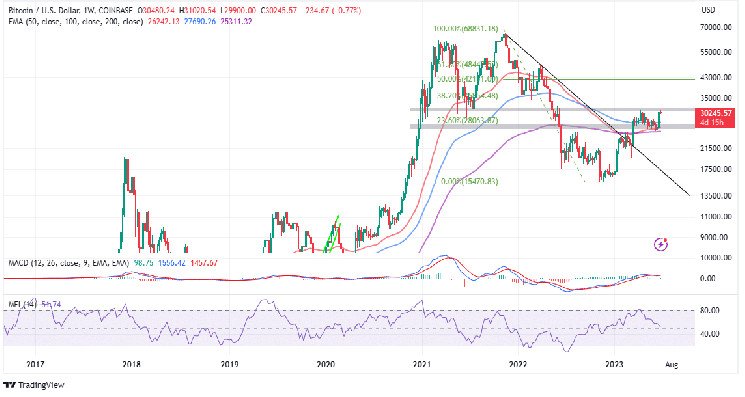Click the MFI 80.00 scale label
The height and width of the screenshot is (397, 745).
(710, 311)
